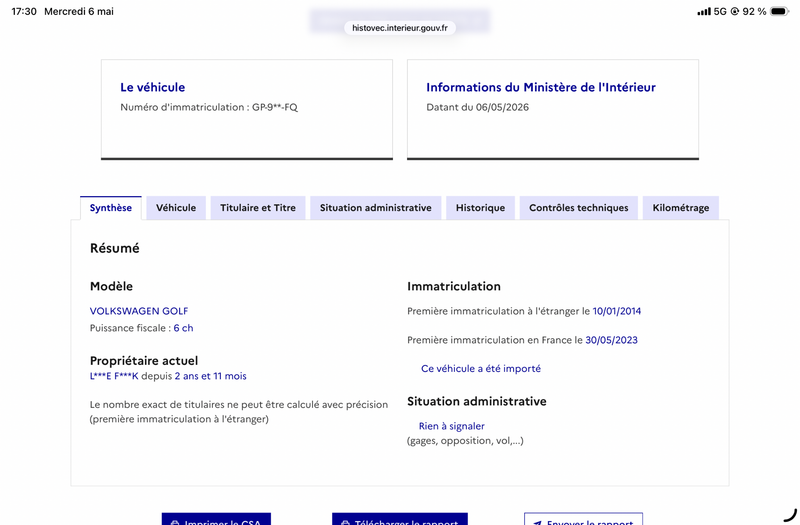Image resolution: width=800 pixels, height=525 pixels.
Task: Click the Imprimer le CSA button
Action: click(216, 519)
